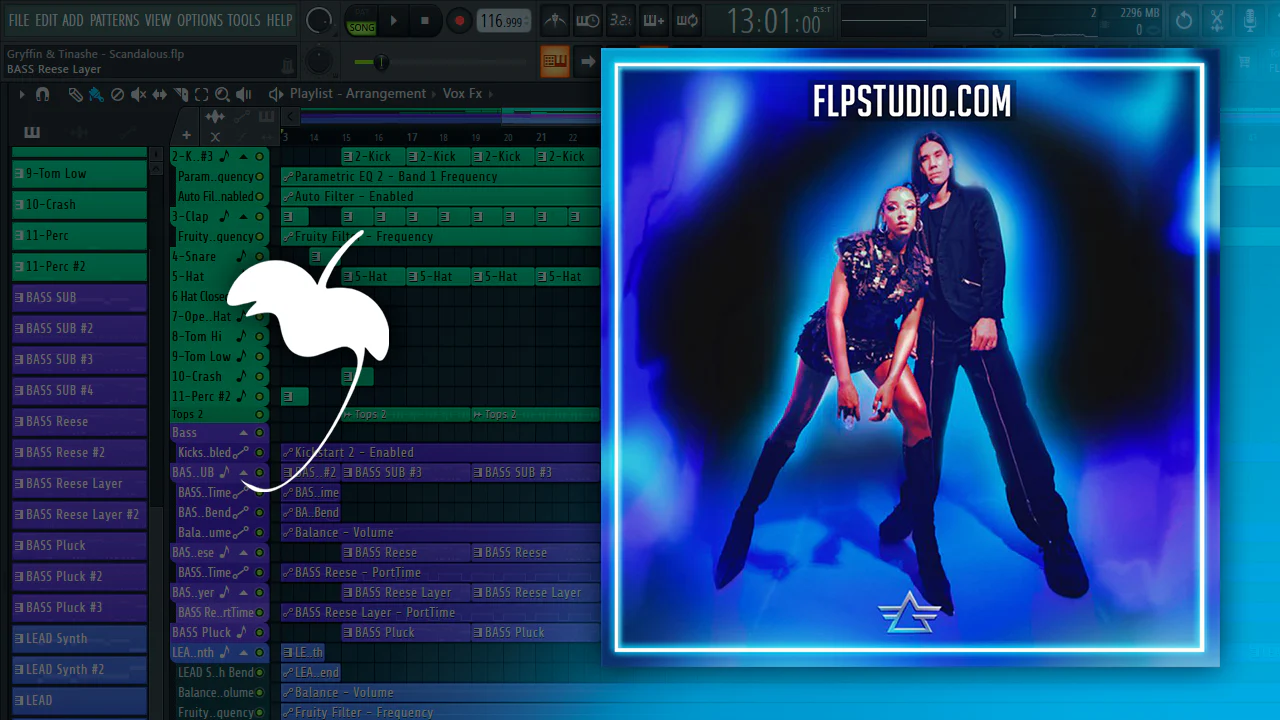
Task: Mute the 4-Snare track
Action: (x=260, y=256)
